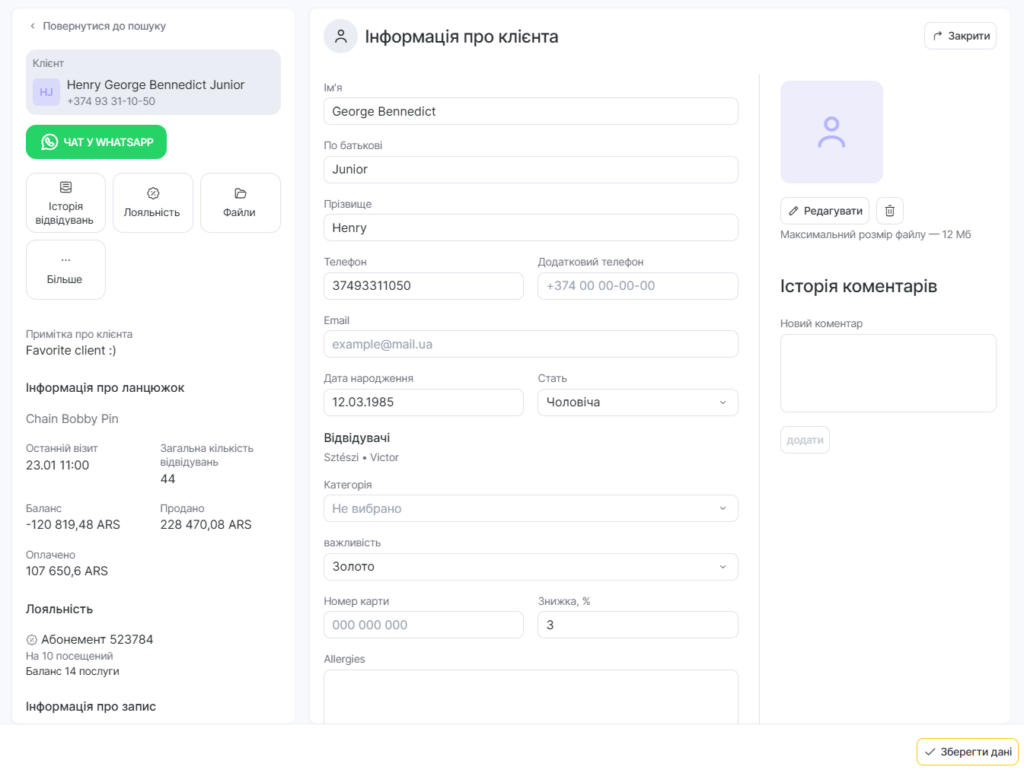Expand the важливість dropdown showing Золото

(530, 567)
